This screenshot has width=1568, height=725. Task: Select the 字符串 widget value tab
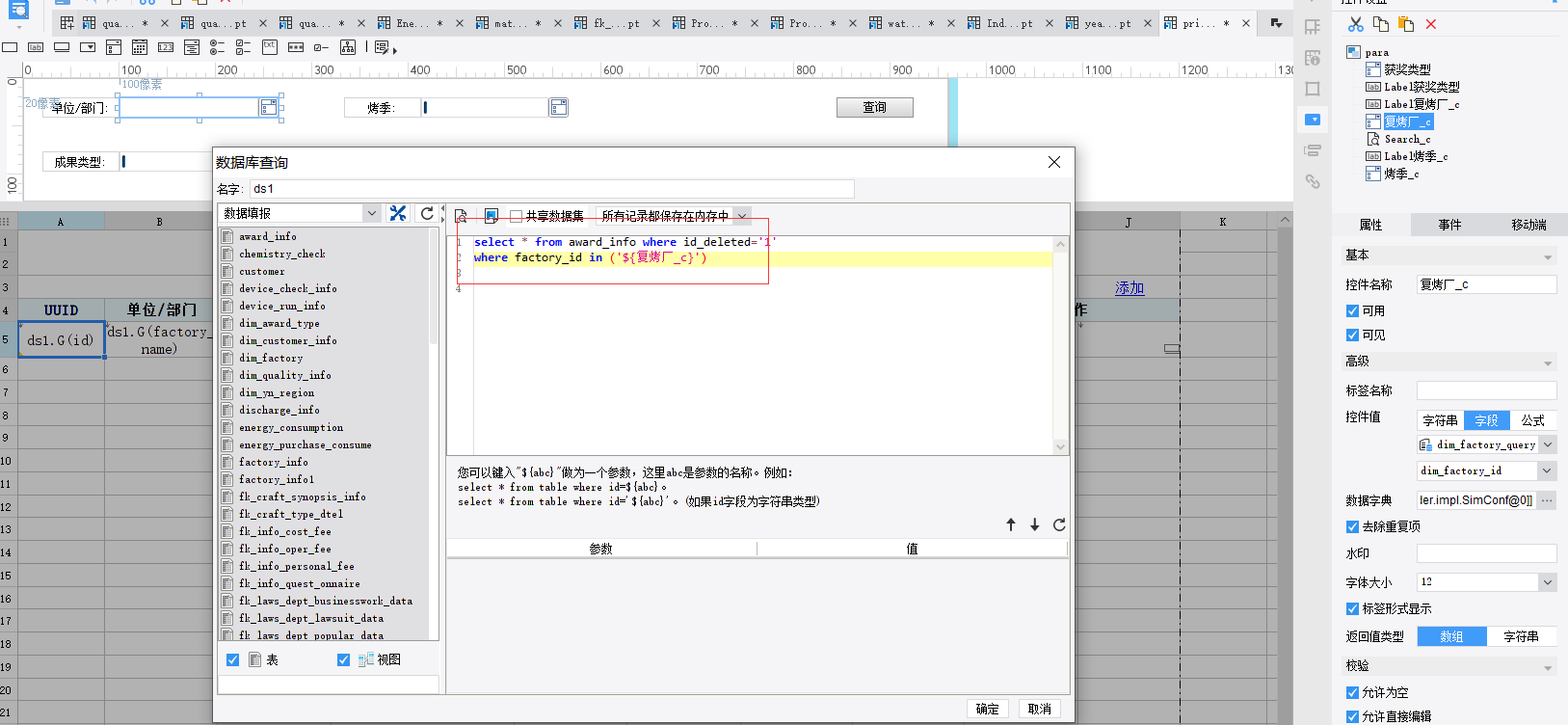(x=1440, y=420)
